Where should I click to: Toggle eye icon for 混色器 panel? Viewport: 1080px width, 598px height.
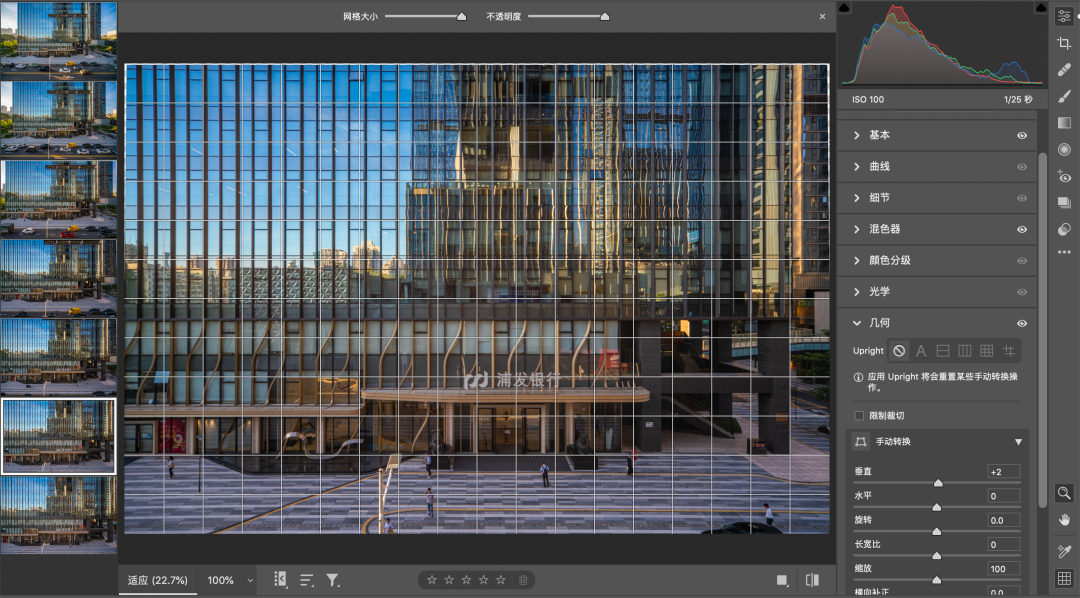click(x=1022, y=229)
